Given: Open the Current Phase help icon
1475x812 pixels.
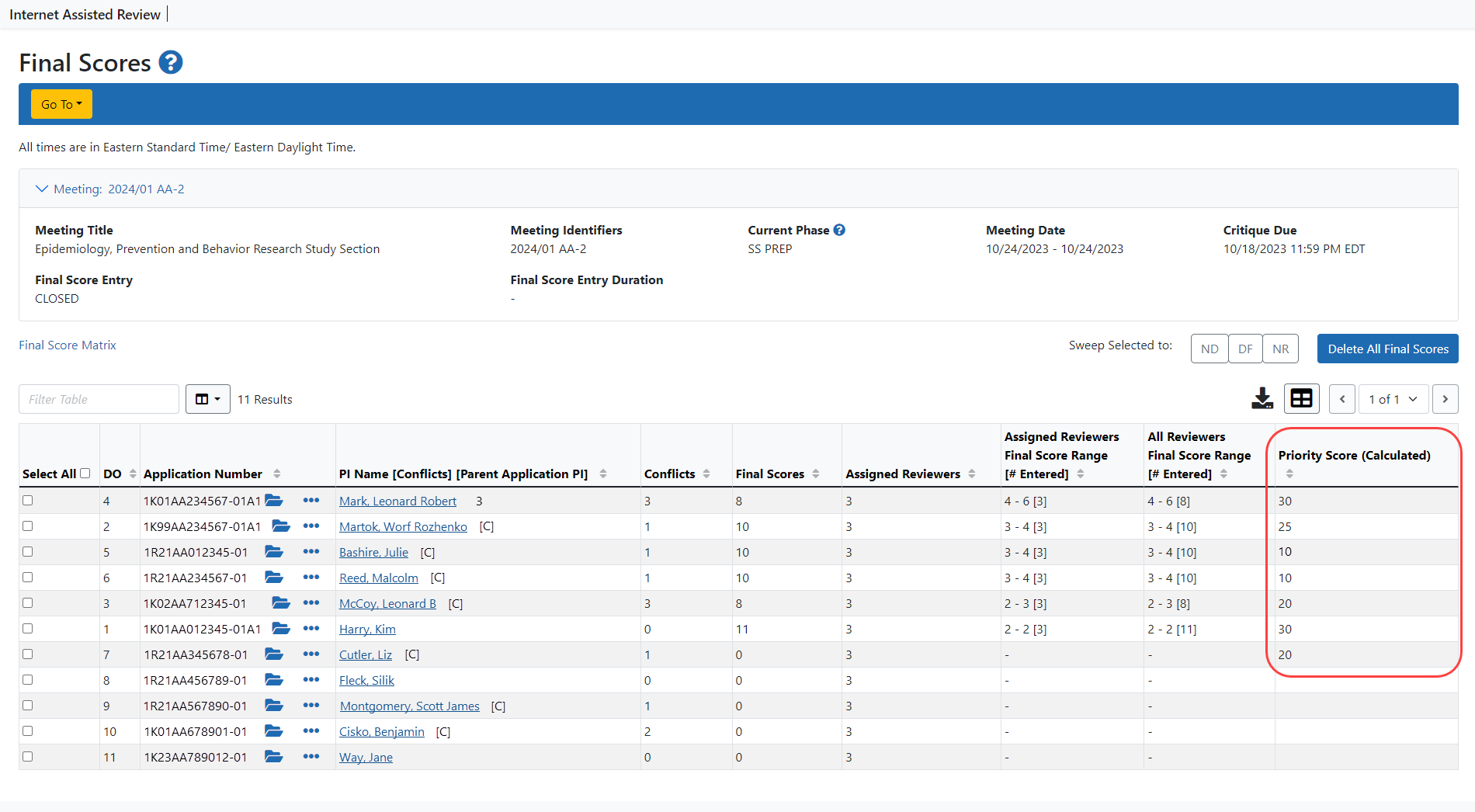Looking at the screenshot, I should (x=839, y=230).
